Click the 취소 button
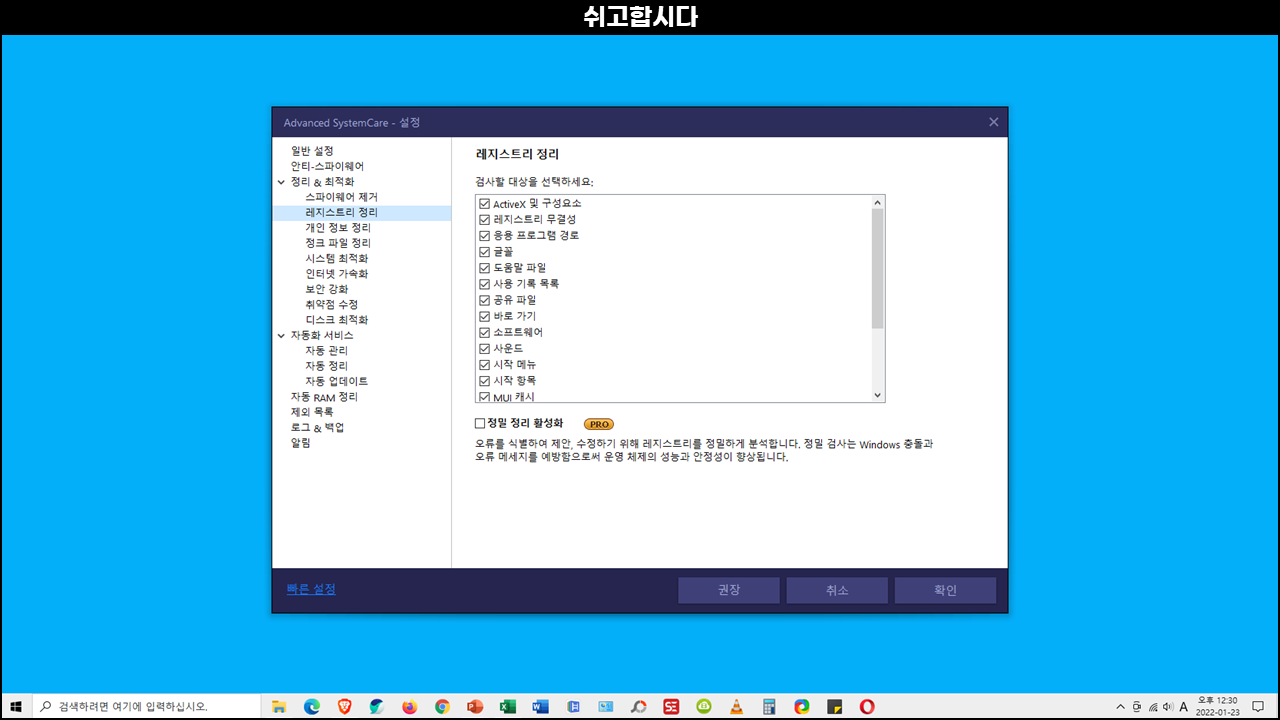The image size is (1280, 720). pyautogui.click(x=837, y=590)
